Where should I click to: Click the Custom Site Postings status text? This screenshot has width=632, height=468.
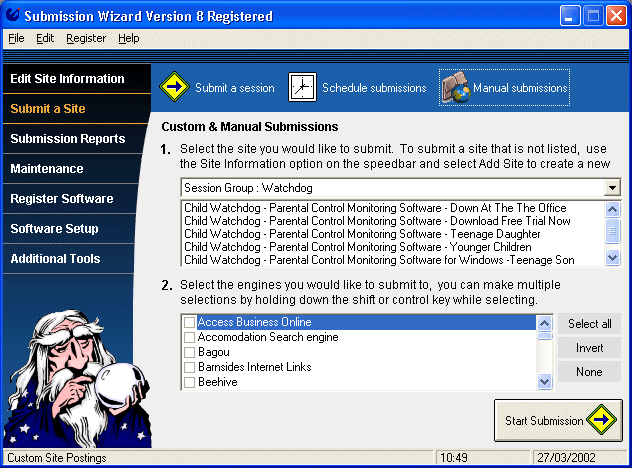coord(57,458)
